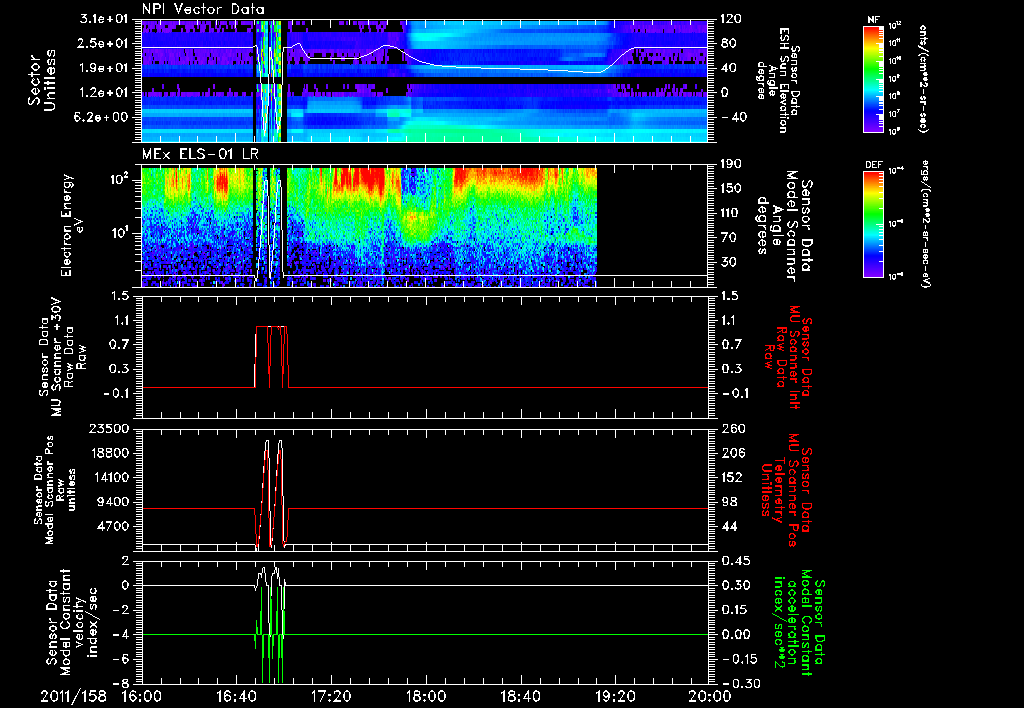The image size is (1024, 708).
Task: Click the 18800 scanner position tick
Action: click(110, 453)
